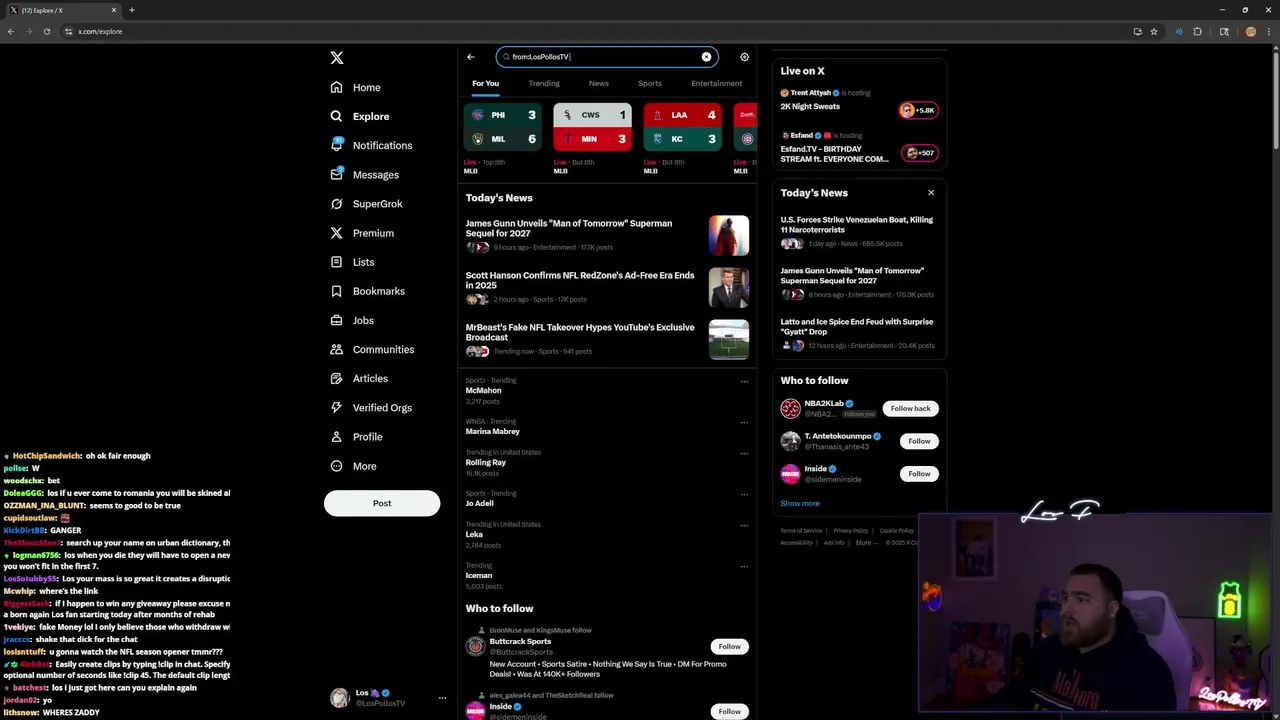Open Terms of Service footer link
This screenshot has height=720, width=1280.
coord(801,531)
